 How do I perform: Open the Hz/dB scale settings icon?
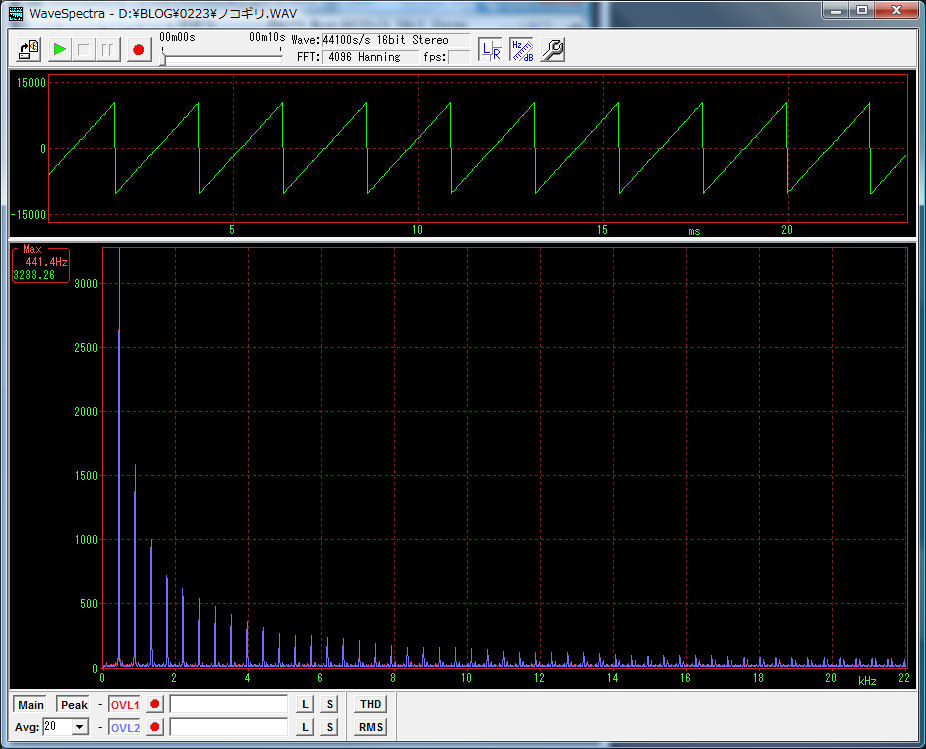[x=521, y=50]
